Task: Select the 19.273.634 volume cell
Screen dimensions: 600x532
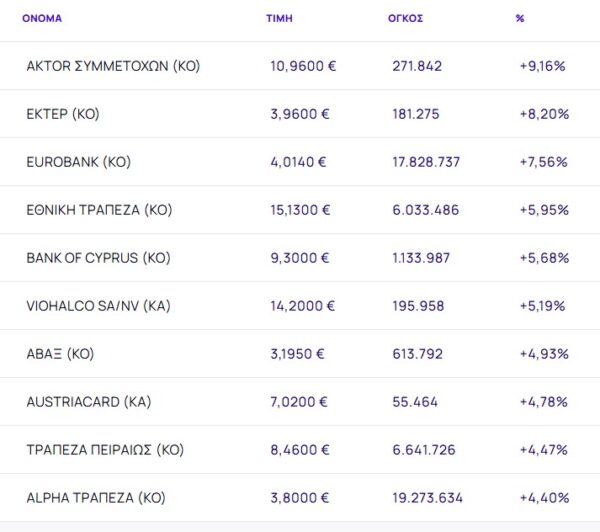Action: [x=426, y=498]
